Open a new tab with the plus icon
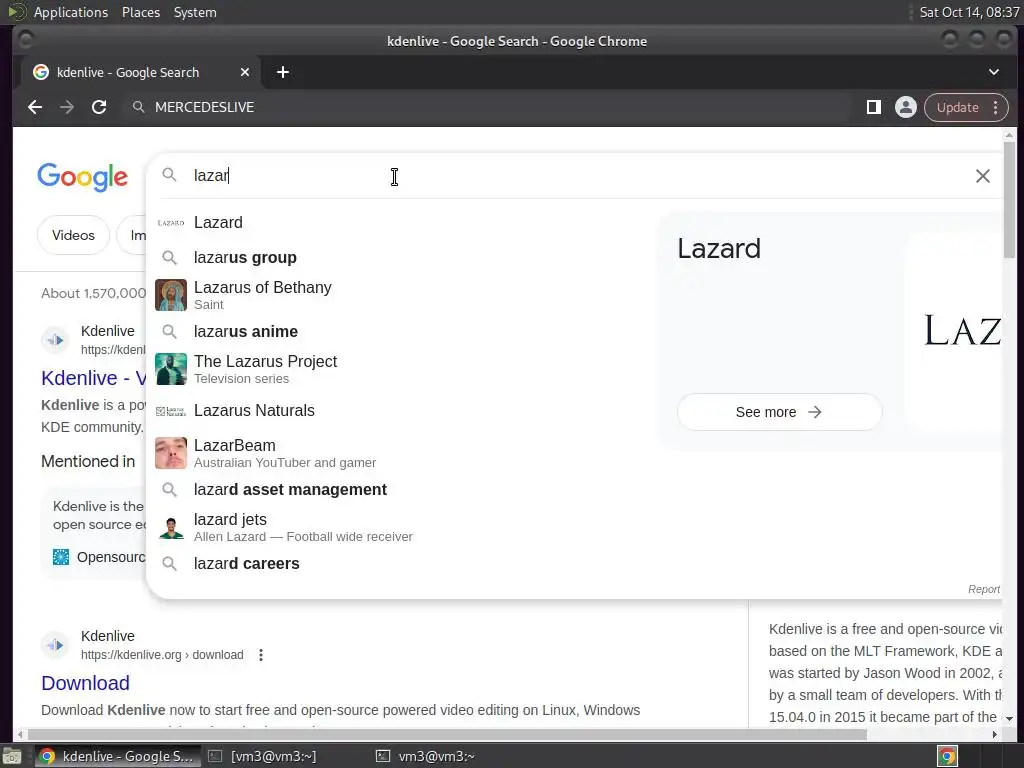1024x768 pixels. click(x=283, y=72)
